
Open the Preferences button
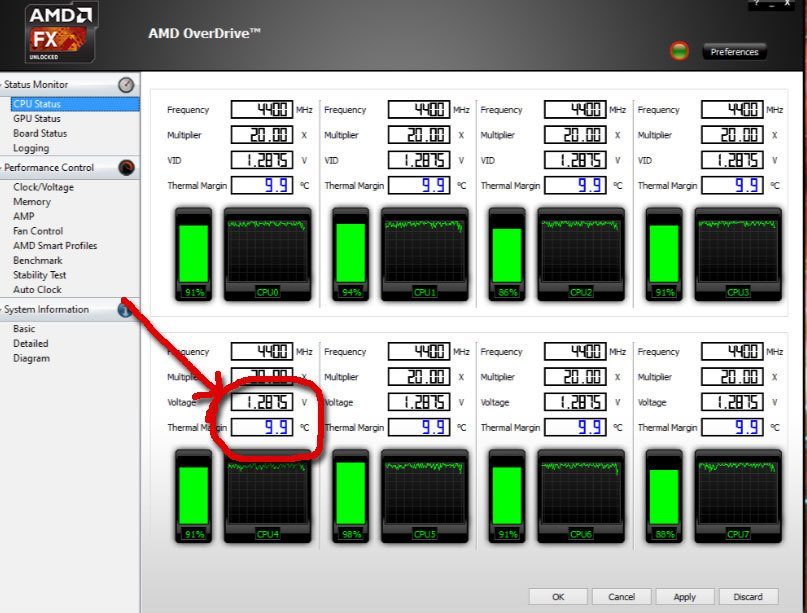click(734, 52)
